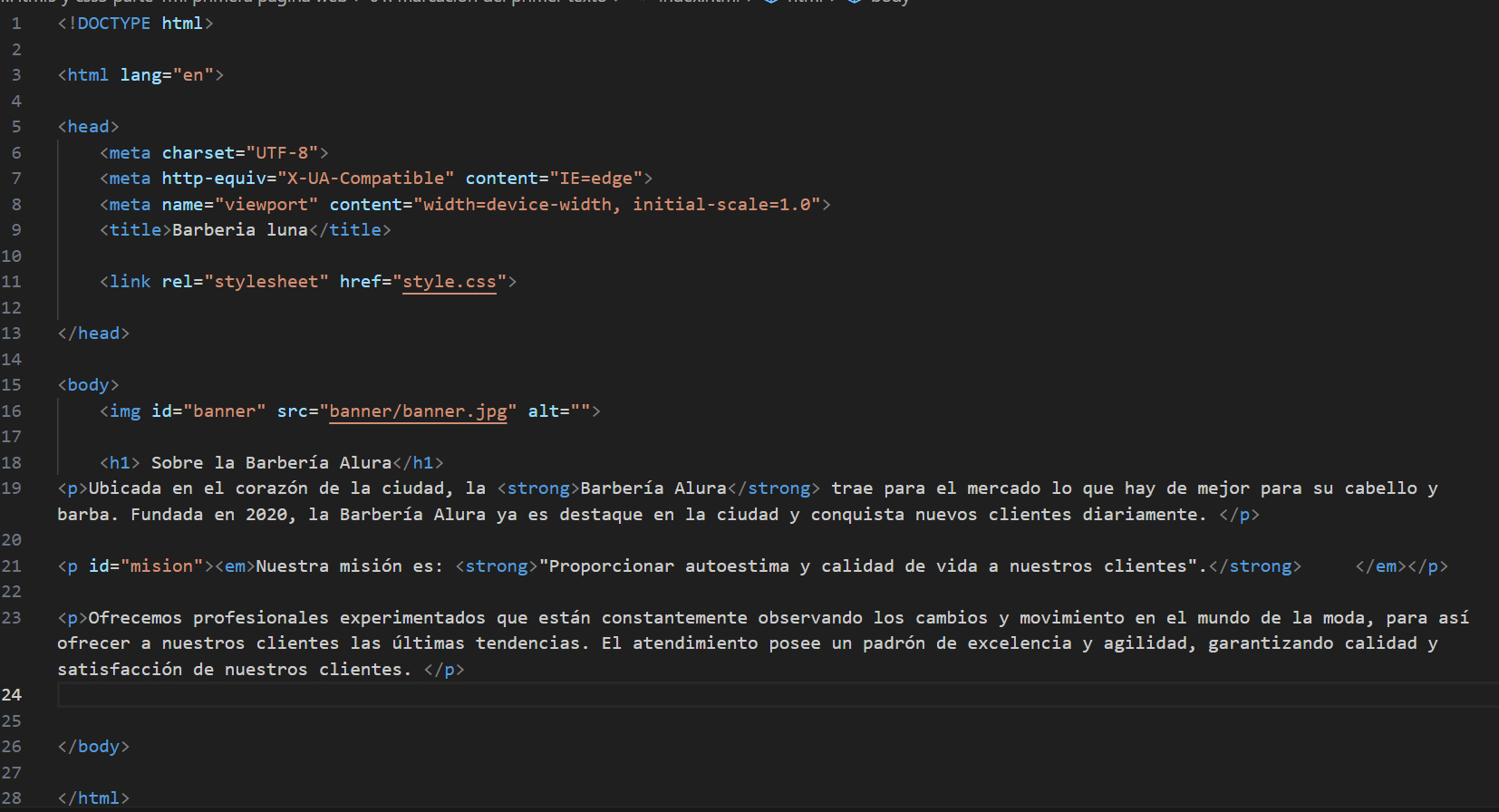Click line number 1 in the gutter
Image resolution: width=1499 pixels, height=812 pixels.
16,24
